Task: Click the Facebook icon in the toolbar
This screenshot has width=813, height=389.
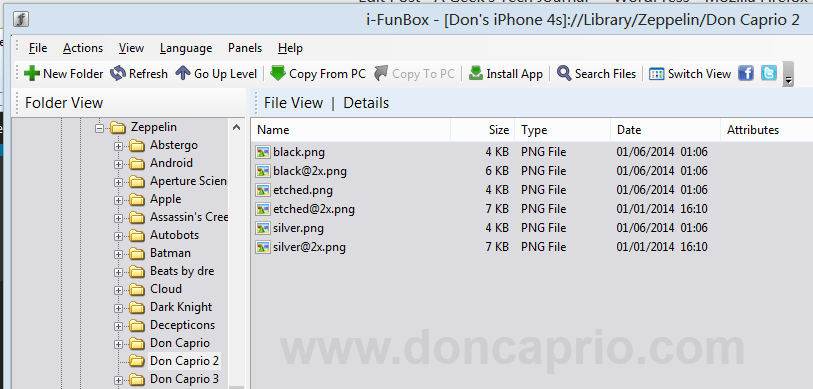Action: (x=746, y=73)
